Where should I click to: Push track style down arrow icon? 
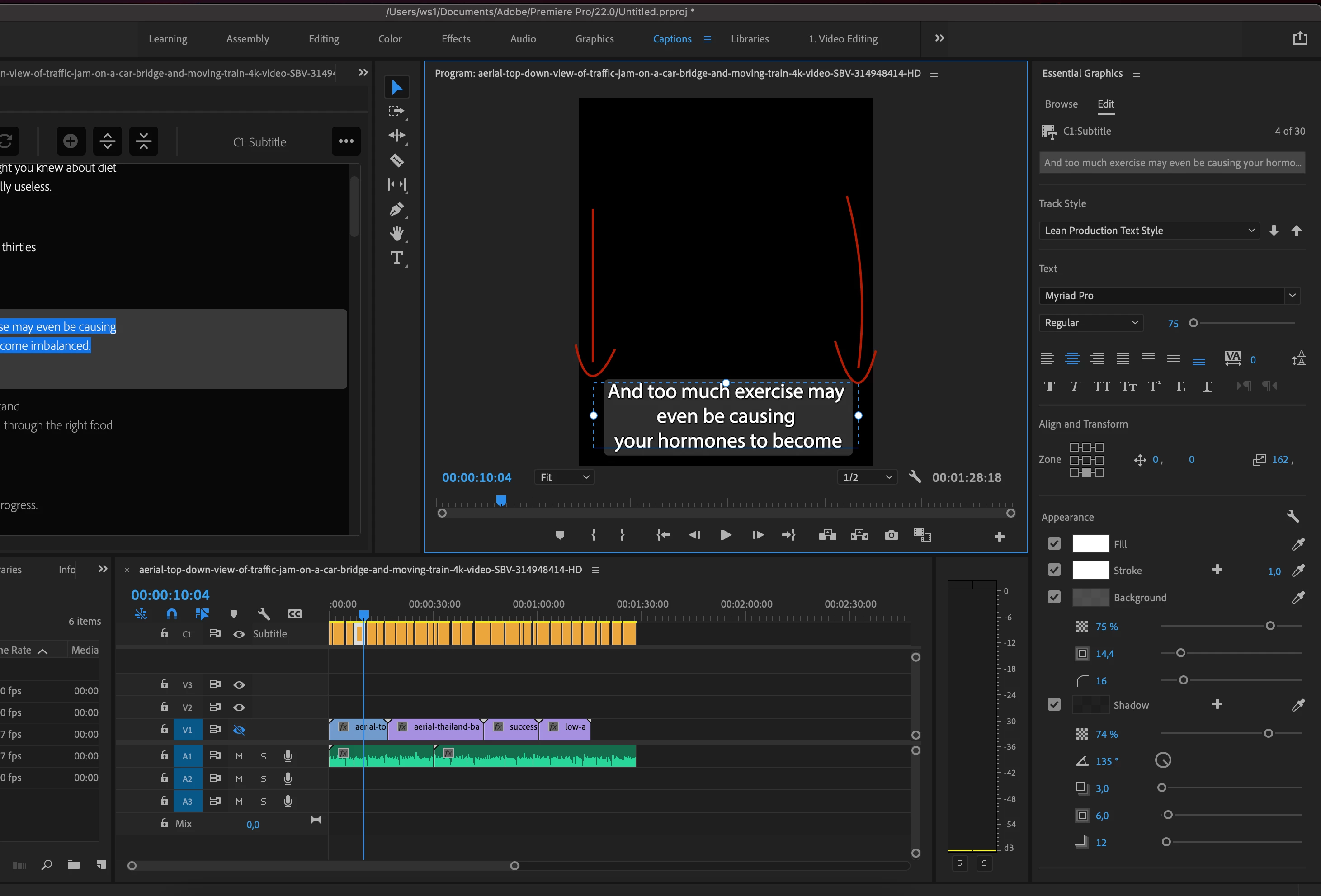click(x=1274, y=230)
